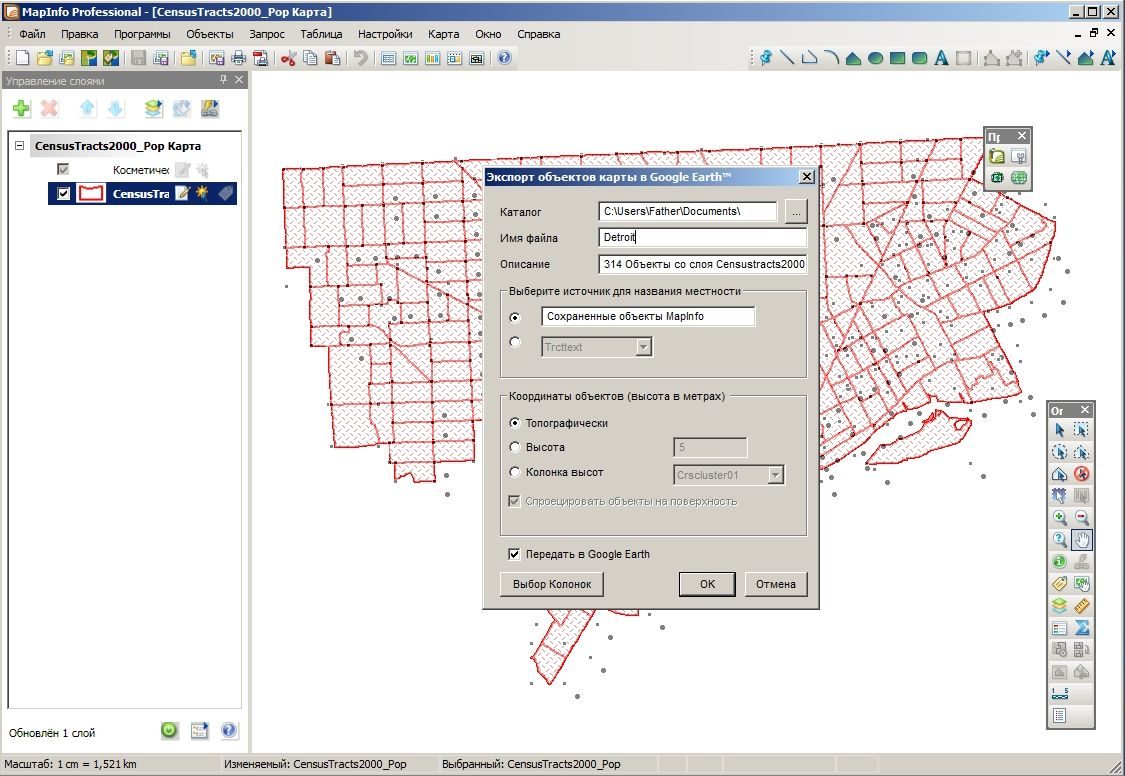Click the Выбор Колонок button
The height and width of the screenshot is (776, 1125).
(x=552, y=584)
